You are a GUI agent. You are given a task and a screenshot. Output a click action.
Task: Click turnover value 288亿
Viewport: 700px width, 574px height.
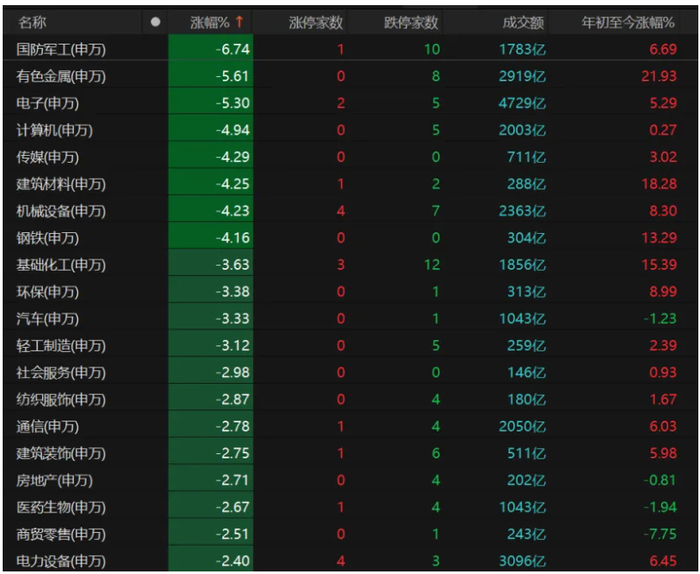(526, 184)
